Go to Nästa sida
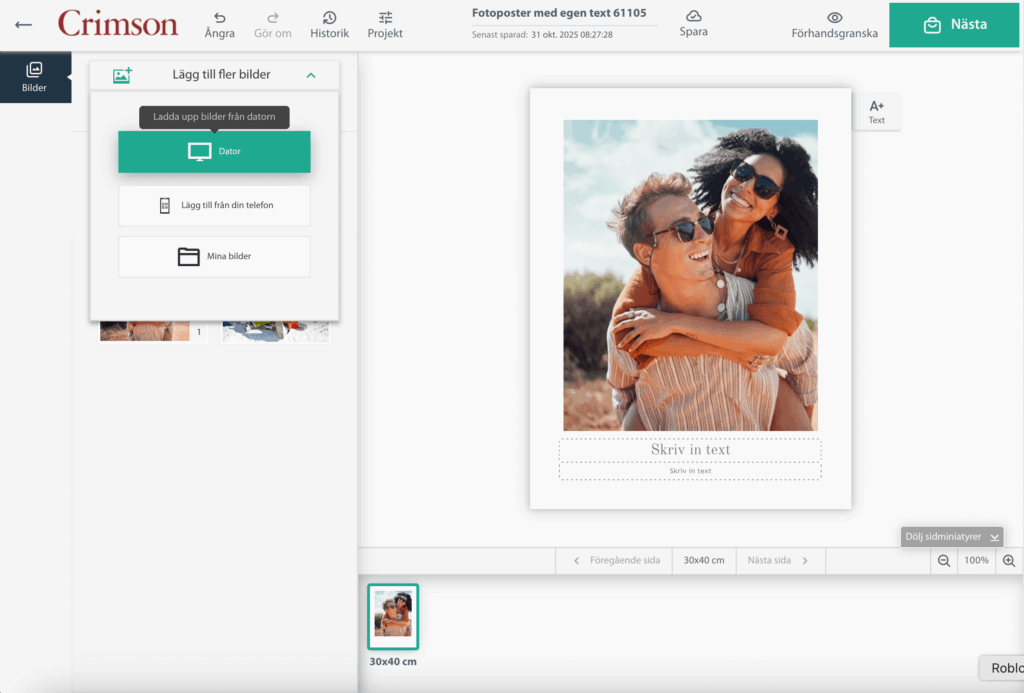This screenshot has height=693, width=1024. pos(778,561)
